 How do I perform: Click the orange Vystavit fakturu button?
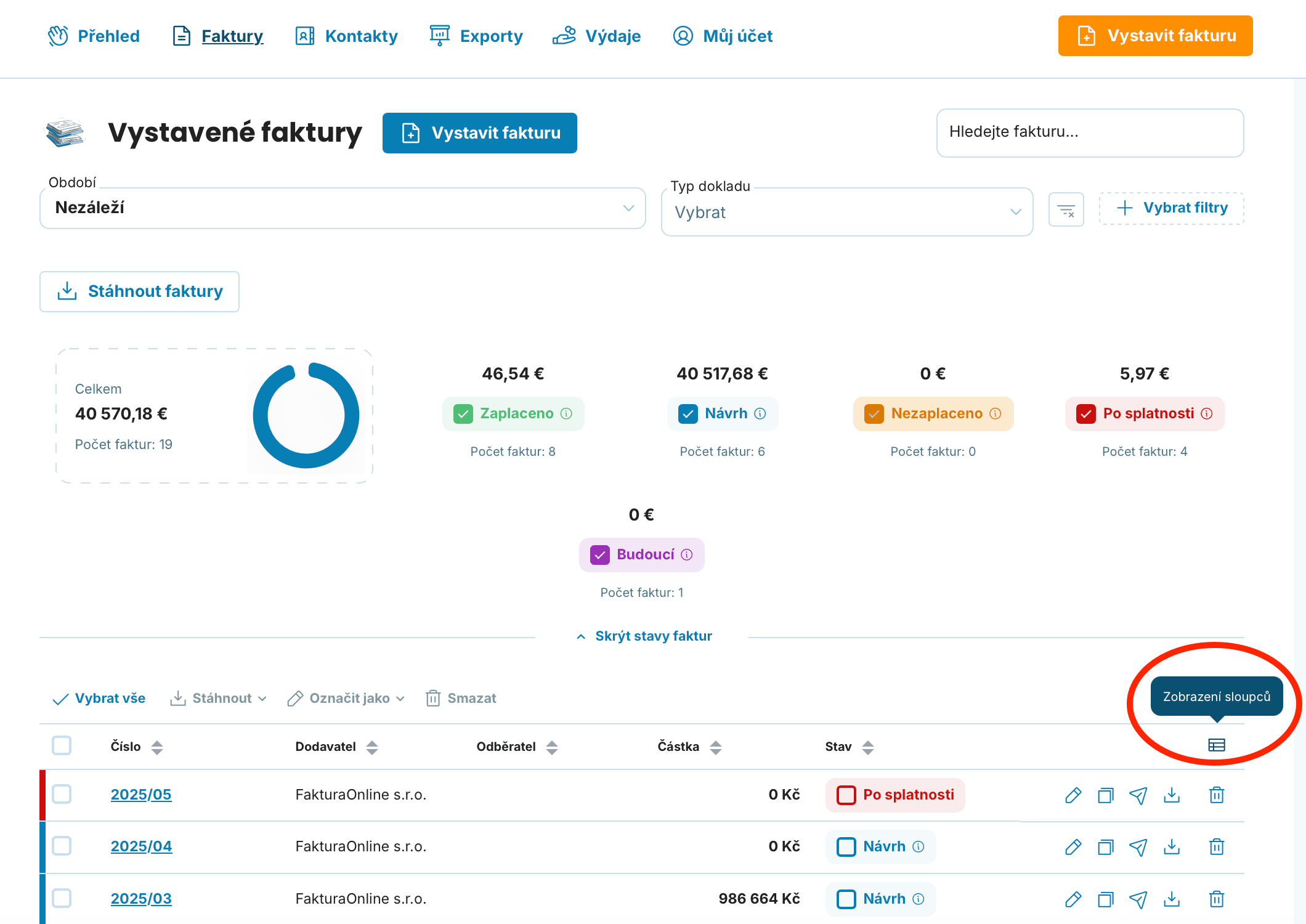(1155, 36)
